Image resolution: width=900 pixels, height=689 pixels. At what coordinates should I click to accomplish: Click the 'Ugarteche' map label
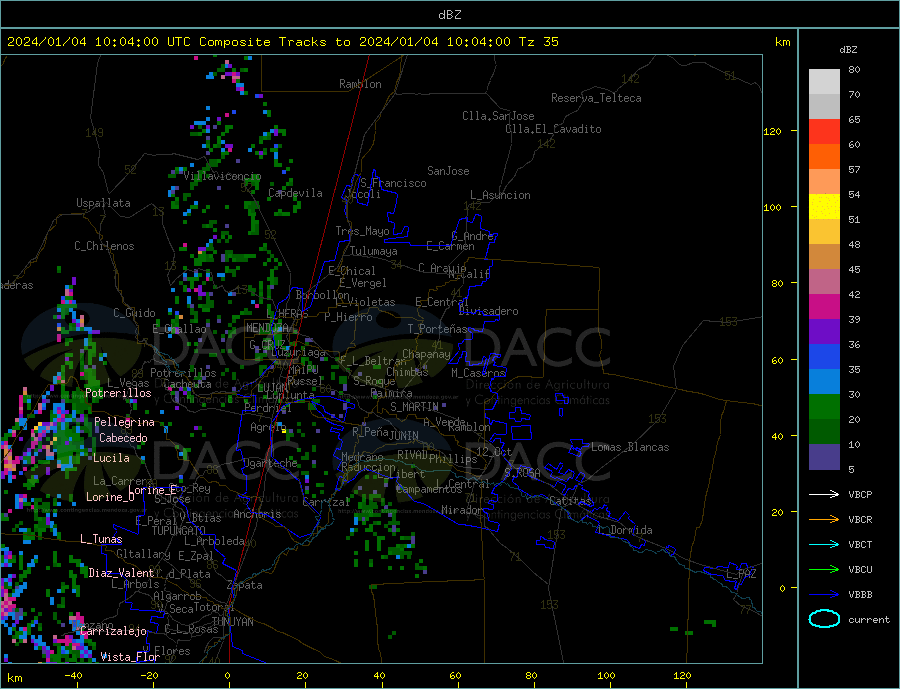pyautogui.click(x=270, y=463)
